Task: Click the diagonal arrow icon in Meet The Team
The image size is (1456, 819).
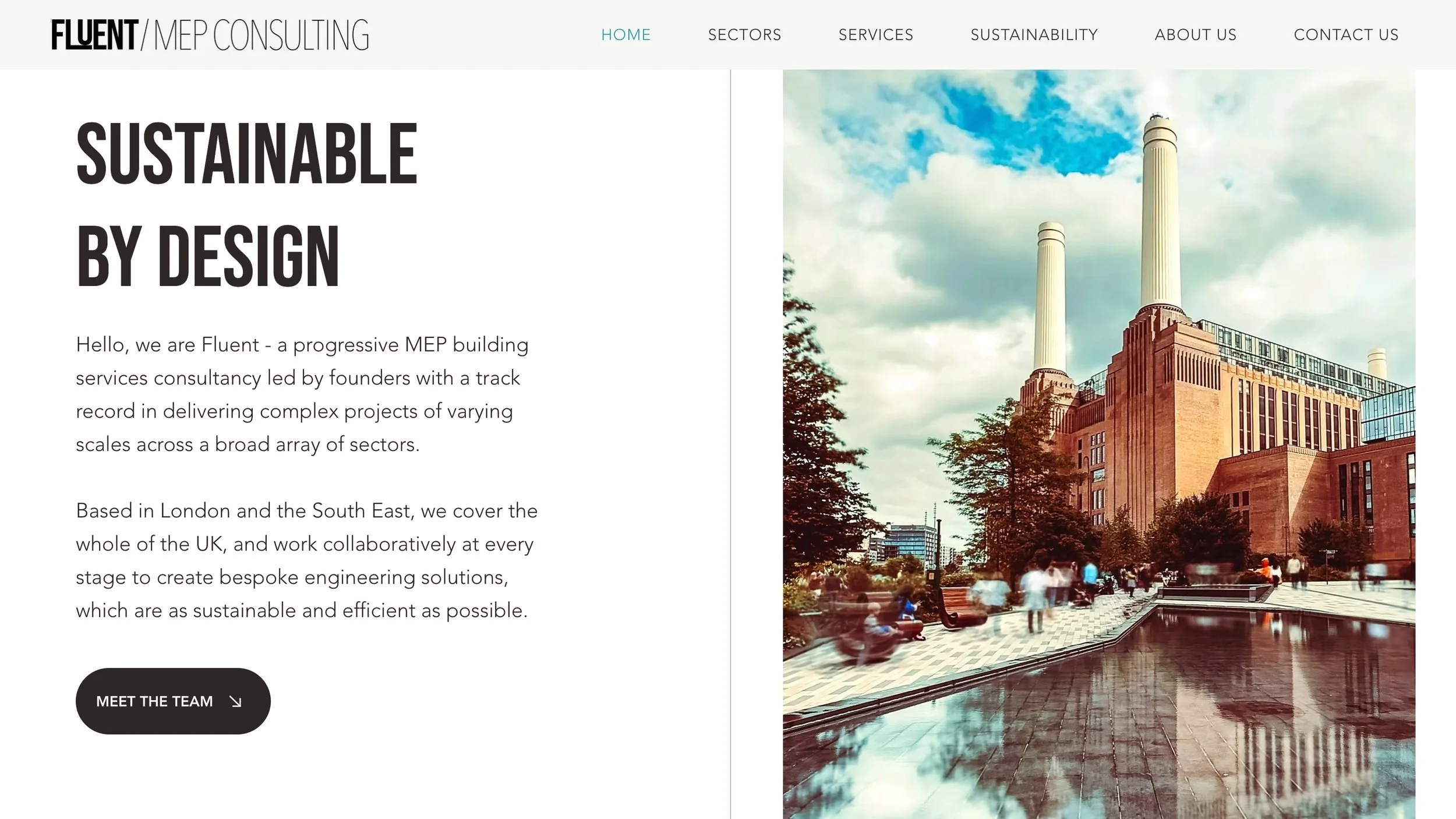Action: [x=235, y=701]
